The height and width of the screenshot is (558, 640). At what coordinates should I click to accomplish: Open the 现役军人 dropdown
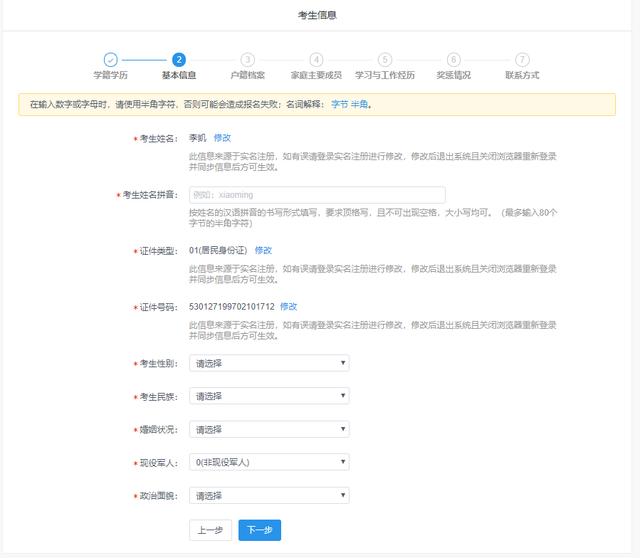pyautogui.click(x=269, y=462)
